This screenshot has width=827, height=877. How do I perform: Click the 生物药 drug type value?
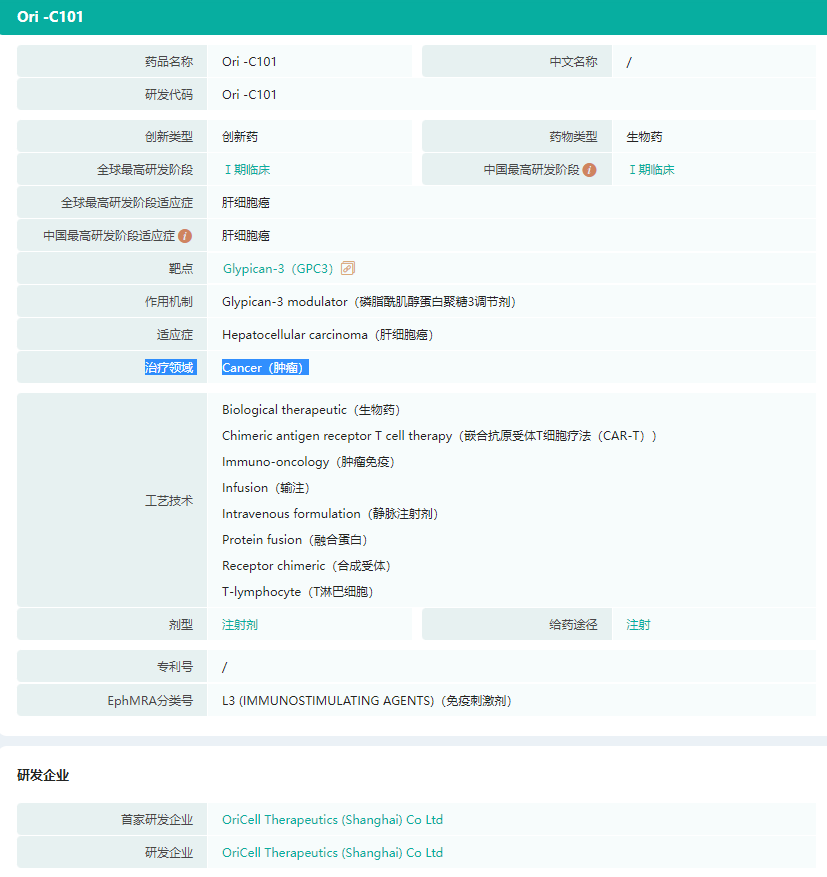click(644, 136)
